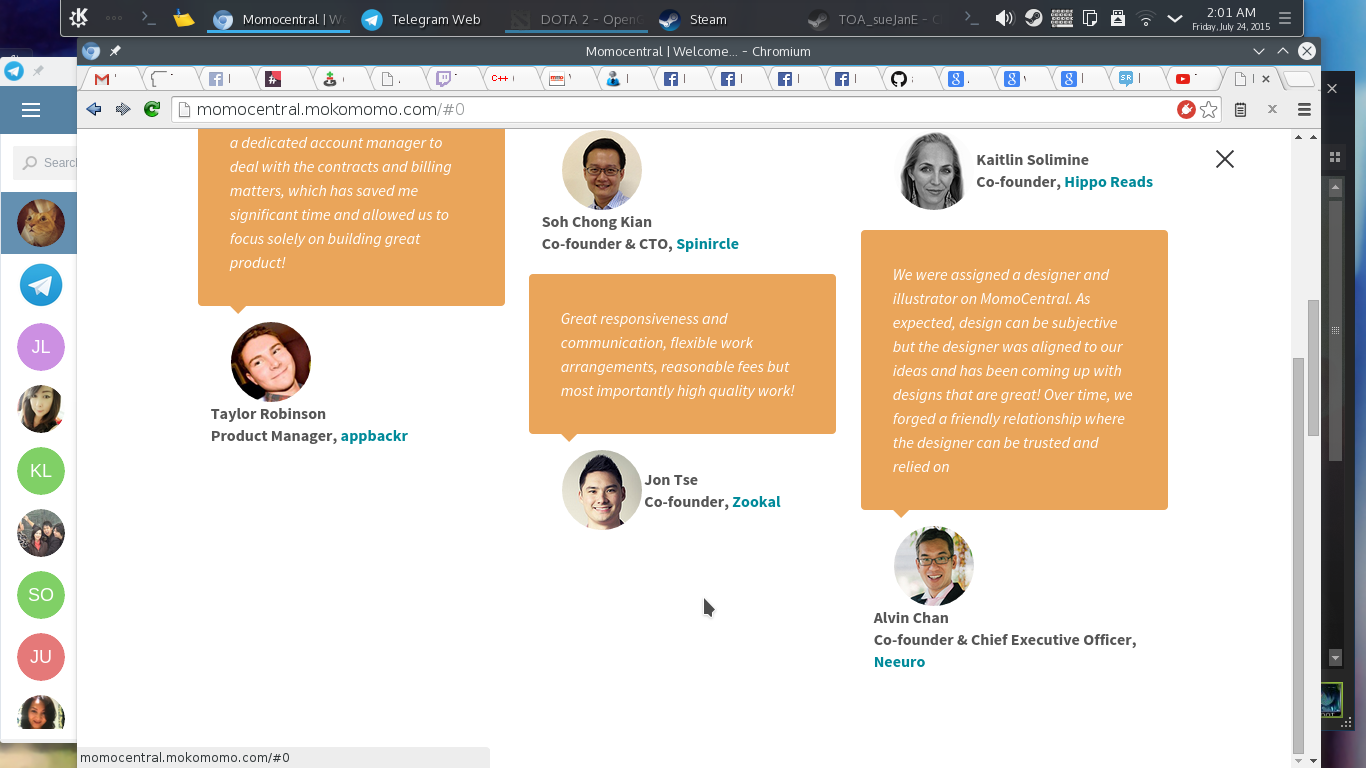The height and width of the screenshot is (768, 1366).
Task: Switch to DOTA 2 taskbar entry
Action: coord(575,19)
